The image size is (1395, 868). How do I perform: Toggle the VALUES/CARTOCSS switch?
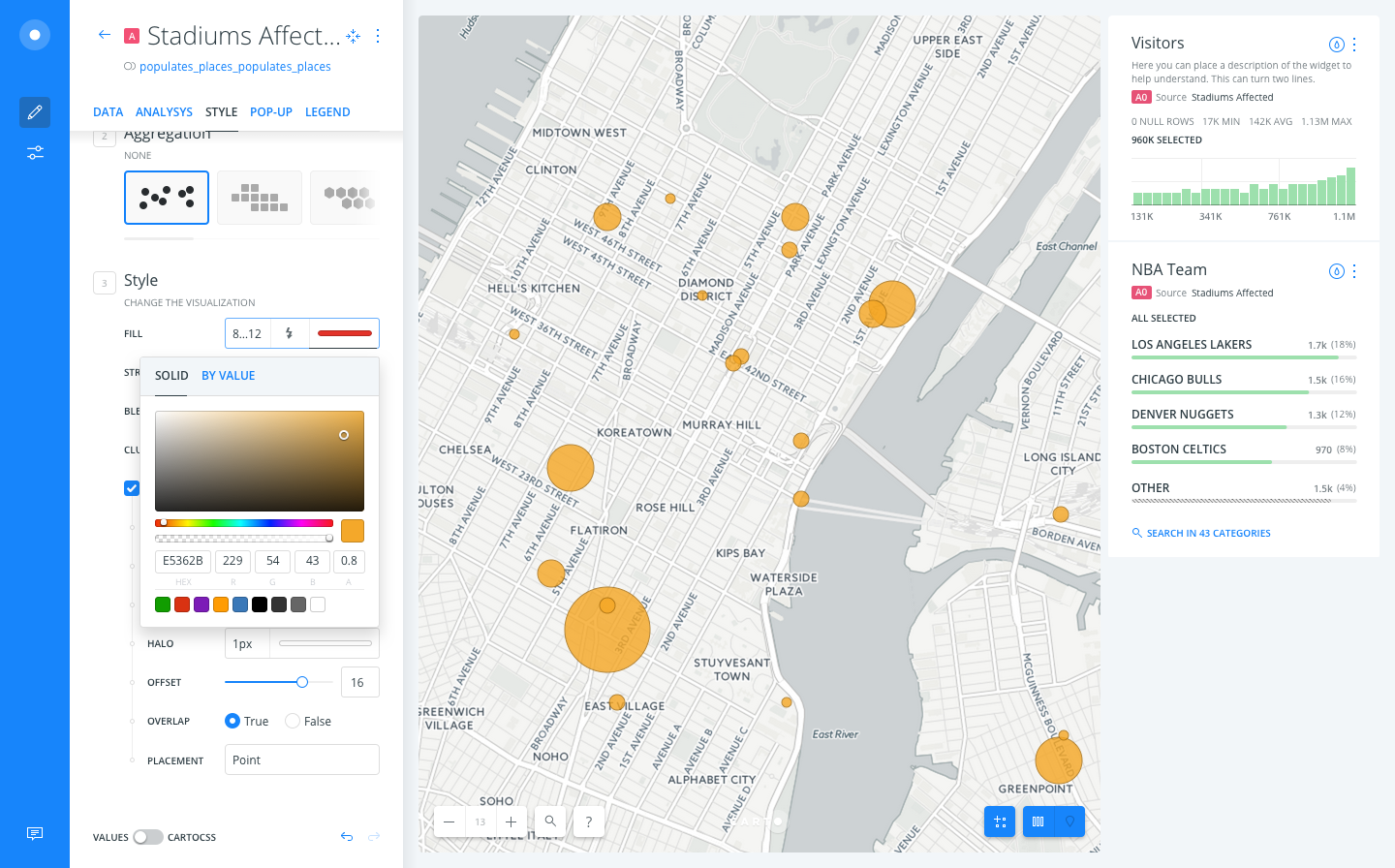[x=147, y=836]
